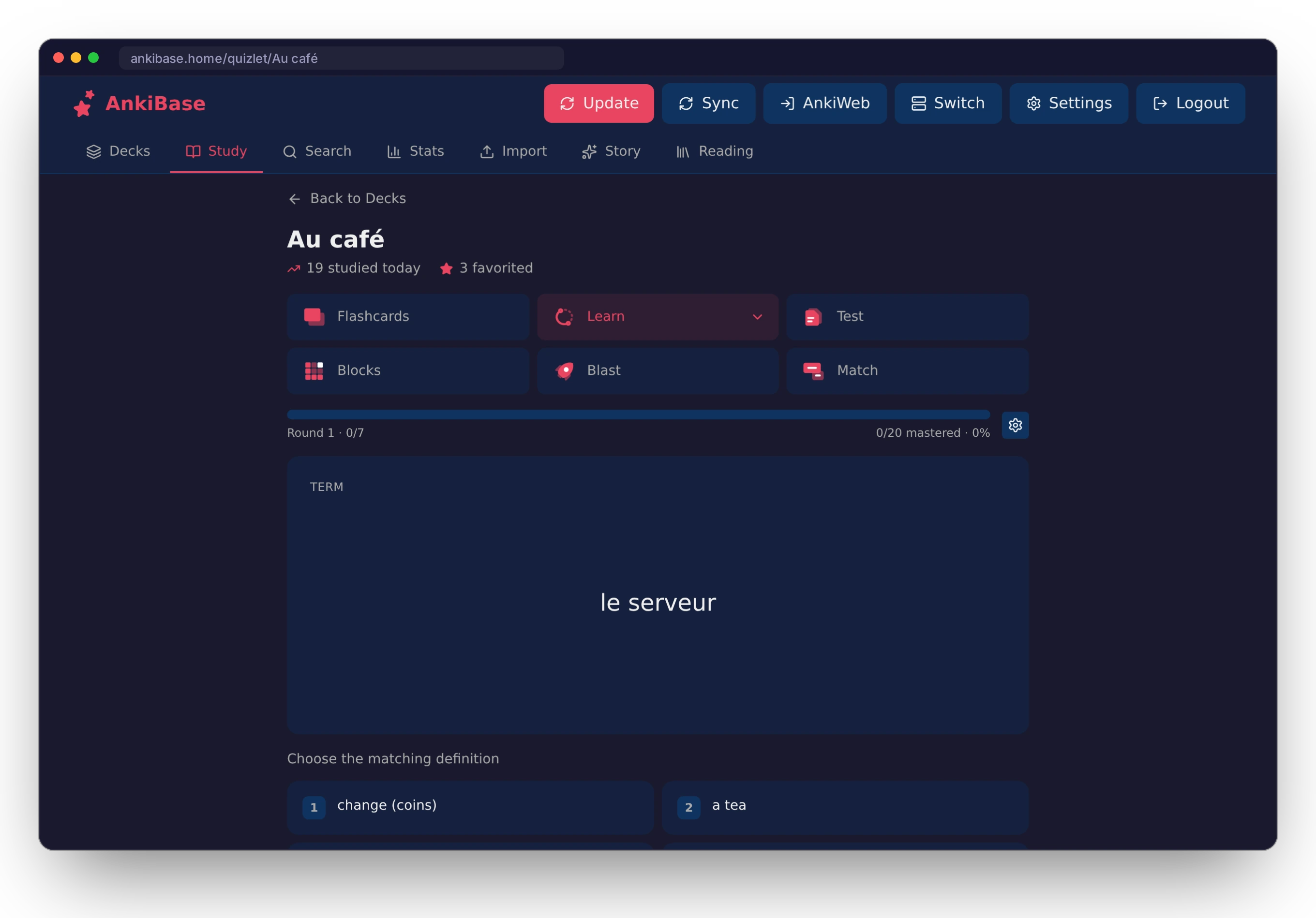The image size is (1316, 918).
Task: Open Learn settings gear beside progress bar
Action: pyautogui.click(x=1015, y=425)
